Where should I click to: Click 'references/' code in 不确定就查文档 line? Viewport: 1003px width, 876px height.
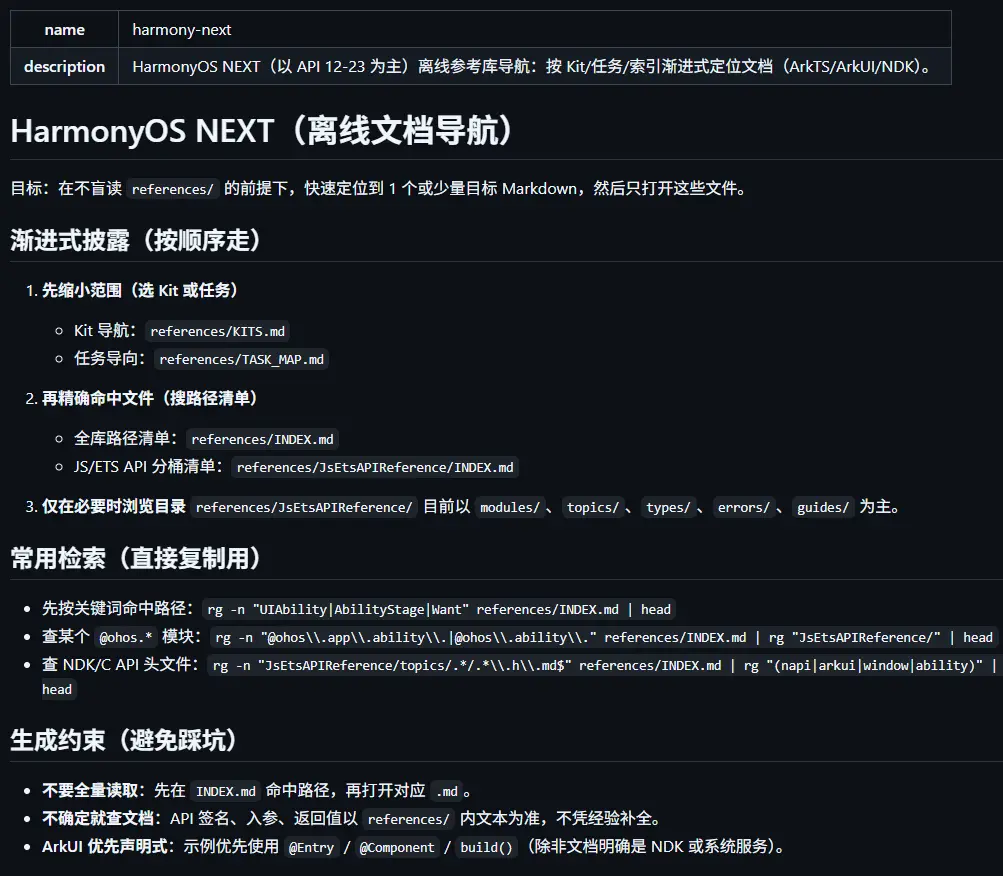[x=409, y=820]
